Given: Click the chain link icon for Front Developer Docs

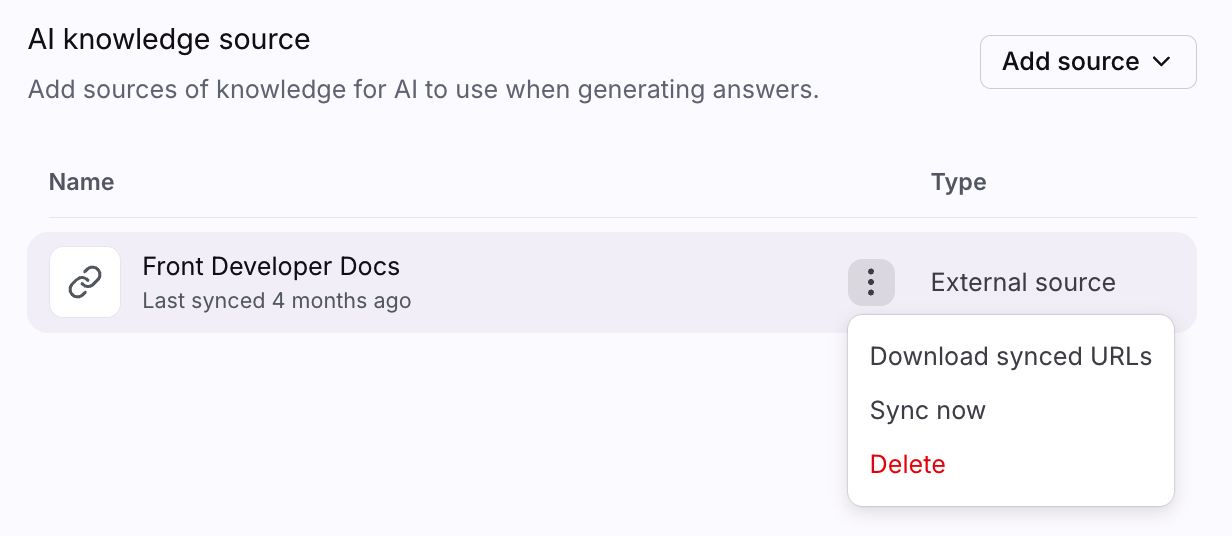Looking at the screenshot, I should [85, 283].
